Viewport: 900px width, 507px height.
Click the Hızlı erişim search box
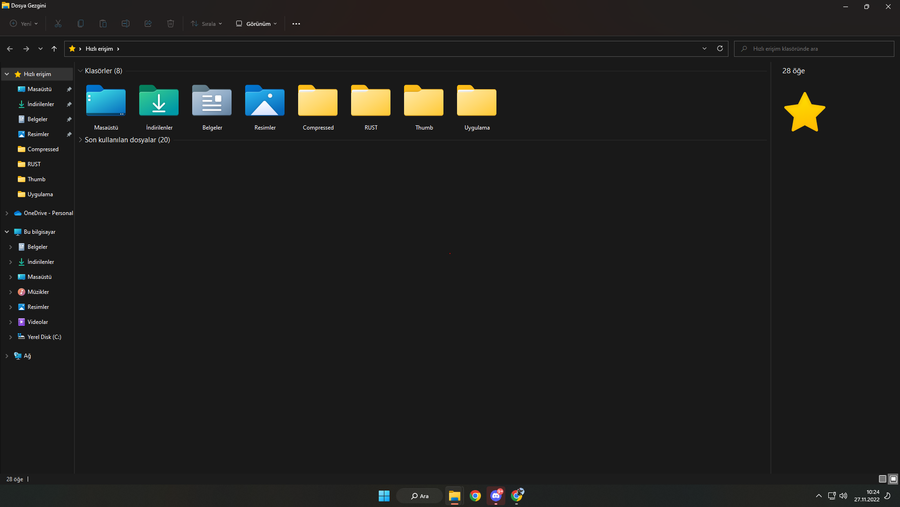tap(814, 49)
